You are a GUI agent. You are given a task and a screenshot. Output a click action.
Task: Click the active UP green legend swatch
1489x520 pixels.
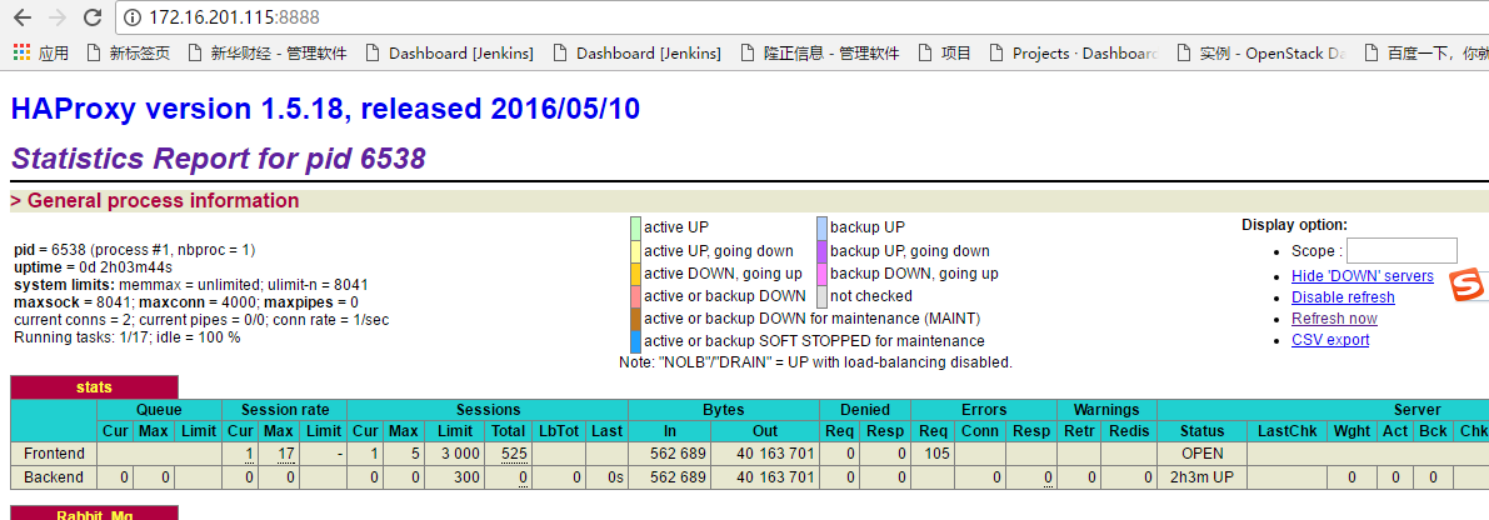(x=635, y=228)
